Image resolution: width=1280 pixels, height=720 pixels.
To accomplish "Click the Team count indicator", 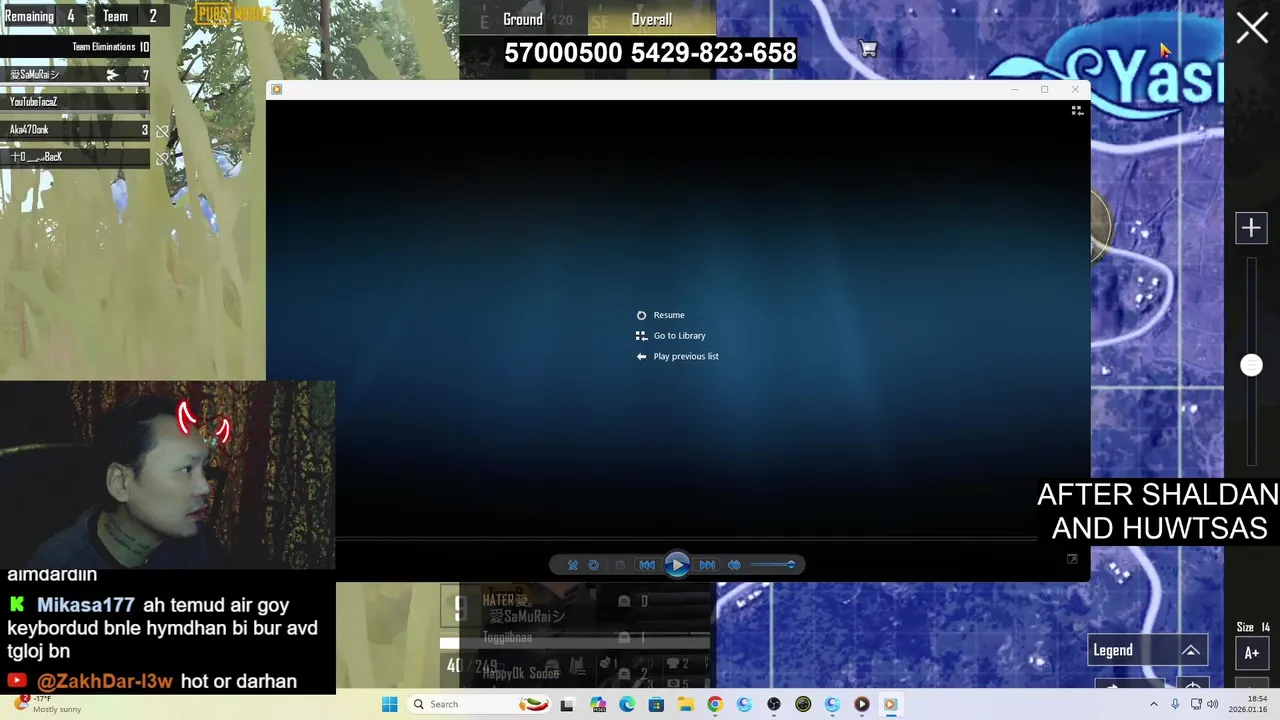I will (130, 16).
